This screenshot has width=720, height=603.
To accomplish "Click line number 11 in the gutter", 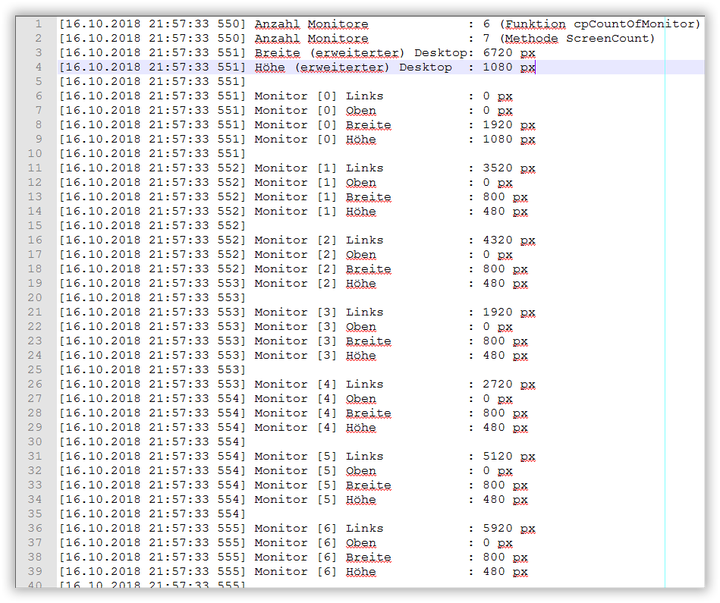I will coord(35,168).
